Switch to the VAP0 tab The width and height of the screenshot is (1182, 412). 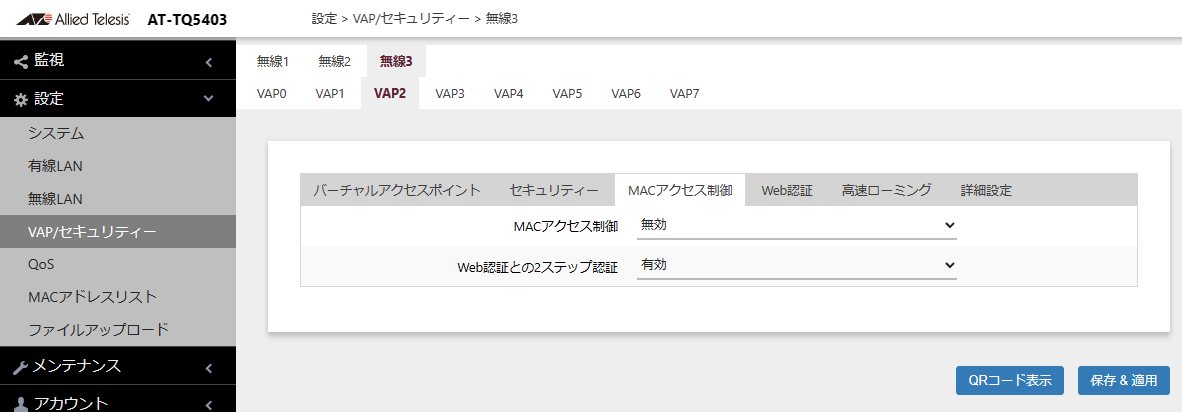[x=271, y=94]
